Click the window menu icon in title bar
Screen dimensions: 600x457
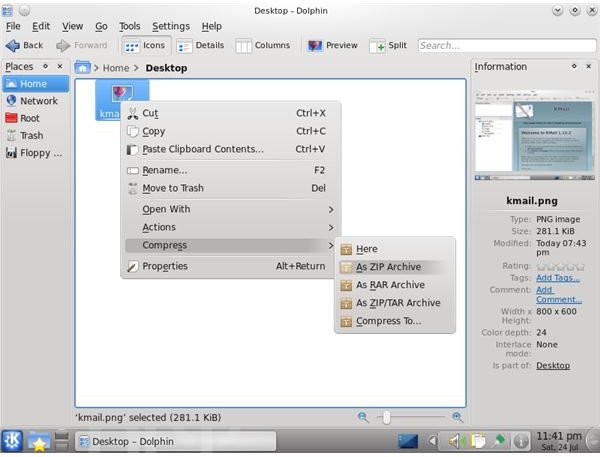[x=8, y=10]
